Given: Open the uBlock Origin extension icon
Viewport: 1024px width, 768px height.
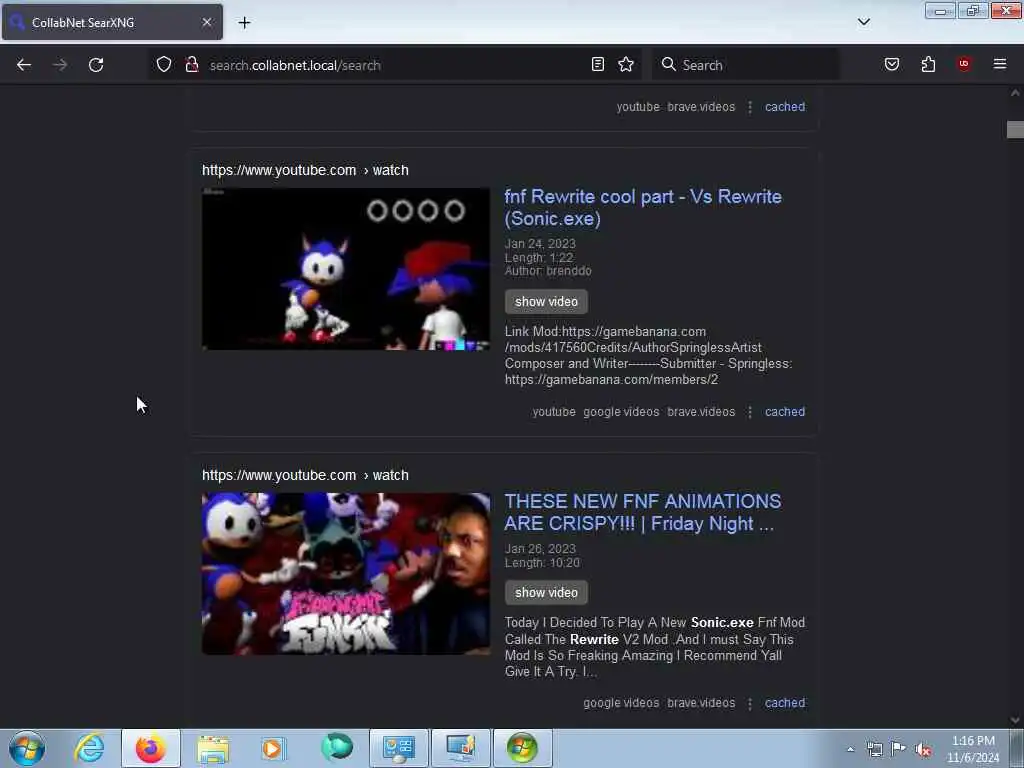Looking at the screenshot, I should pos(964,64).
